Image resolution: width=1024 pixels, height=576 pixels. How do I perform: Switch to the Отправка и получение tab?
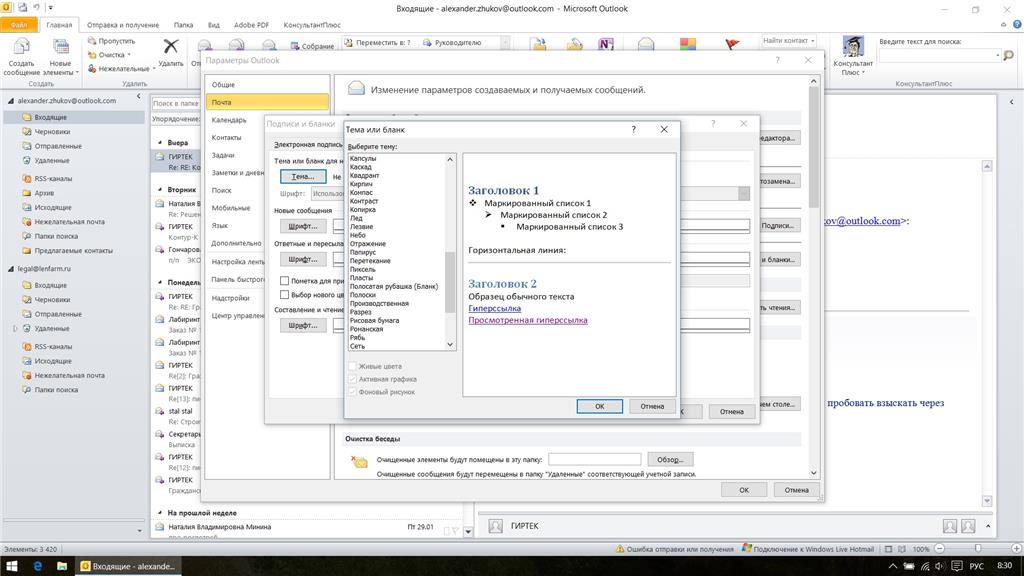tap(123, 25)
